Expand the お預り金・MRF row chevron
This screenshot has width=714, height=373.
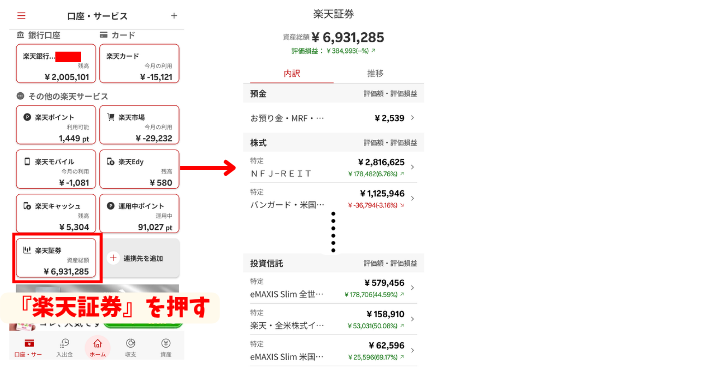(x=412, y=118)
